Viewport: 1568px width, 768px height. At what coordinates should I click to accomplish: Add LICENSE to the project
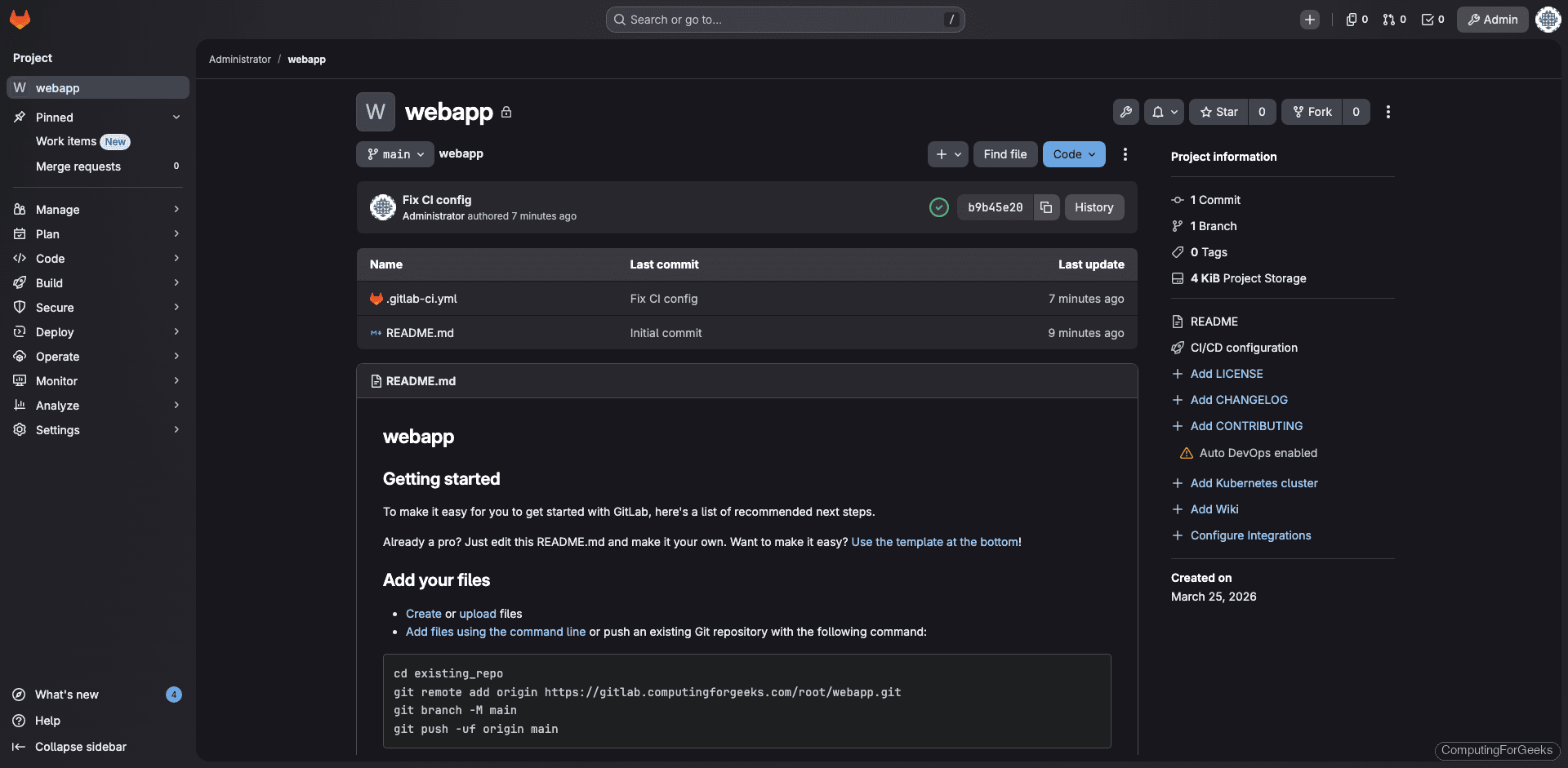(1226, 373)
